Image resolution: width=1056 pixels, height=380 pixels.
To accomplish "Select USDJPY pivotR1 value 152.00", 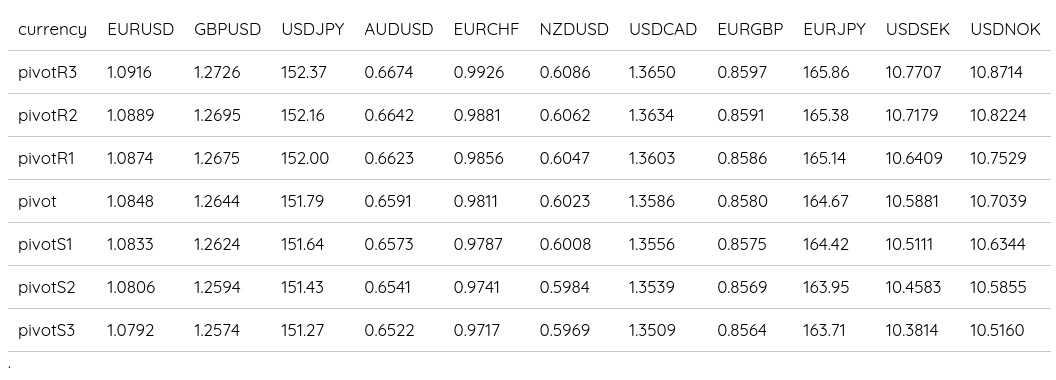I will click(305, 158).
